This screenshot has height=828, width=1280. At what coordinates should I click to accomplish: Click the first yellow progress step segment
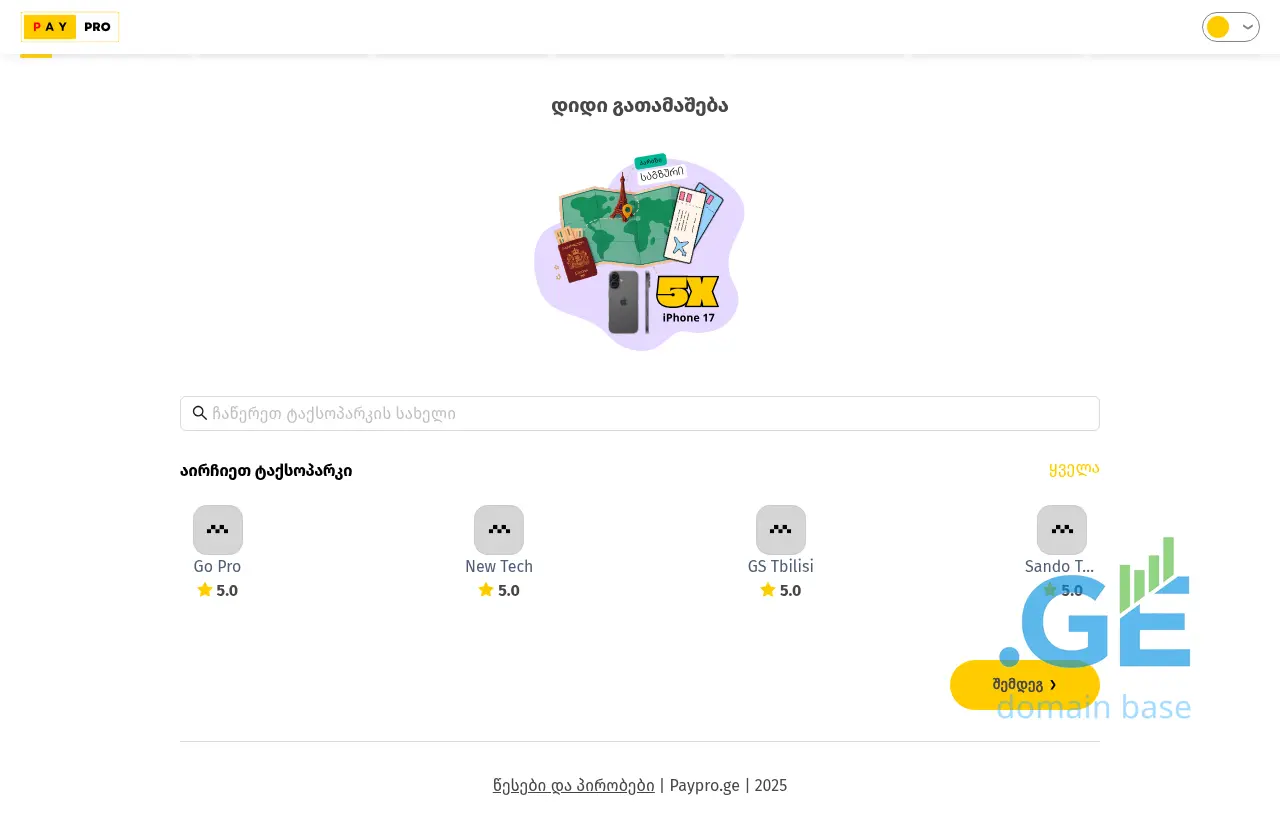tap(36, 56)
